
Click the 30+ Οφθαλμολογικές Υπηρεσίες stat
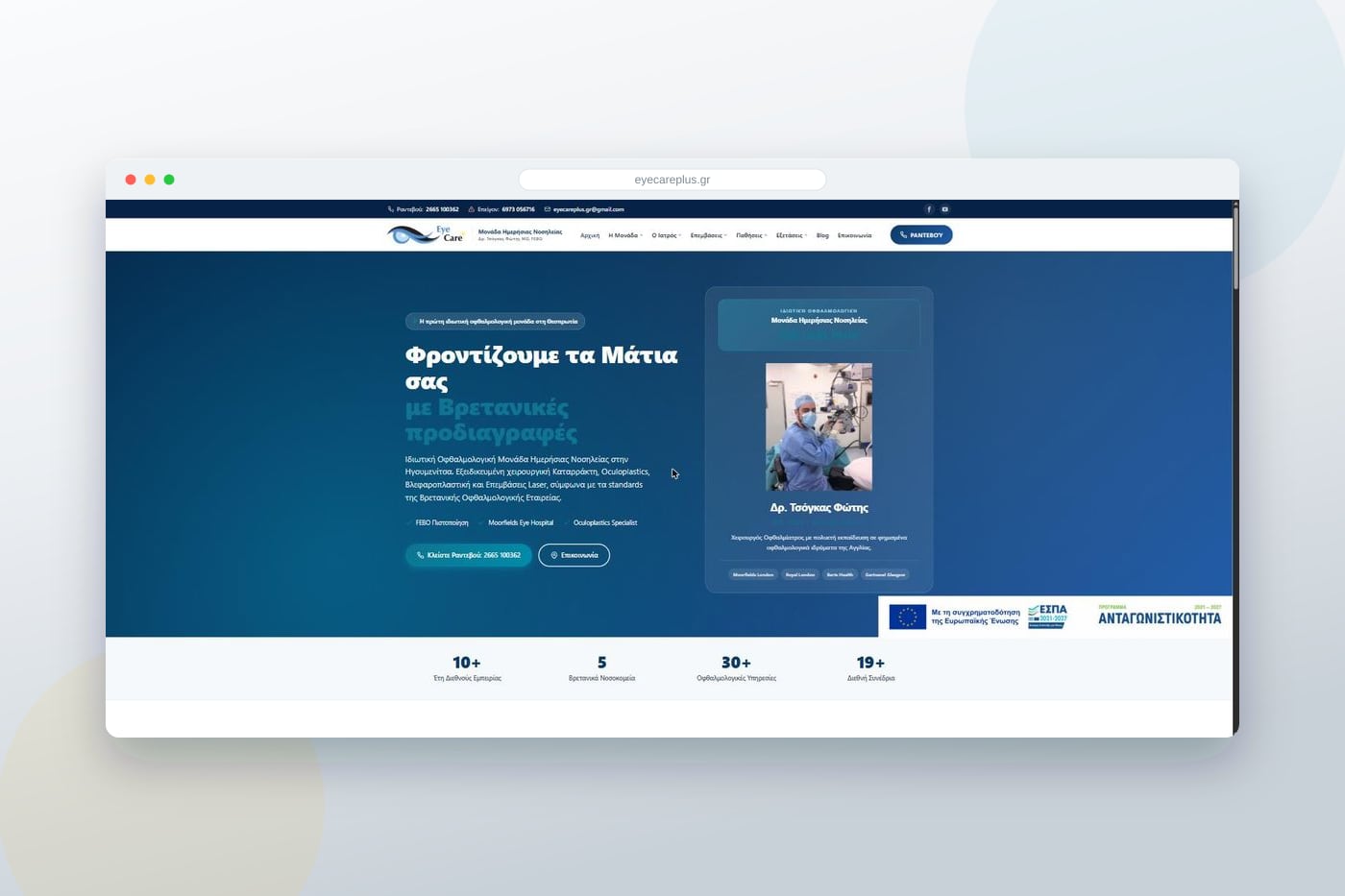pos(736,668)
